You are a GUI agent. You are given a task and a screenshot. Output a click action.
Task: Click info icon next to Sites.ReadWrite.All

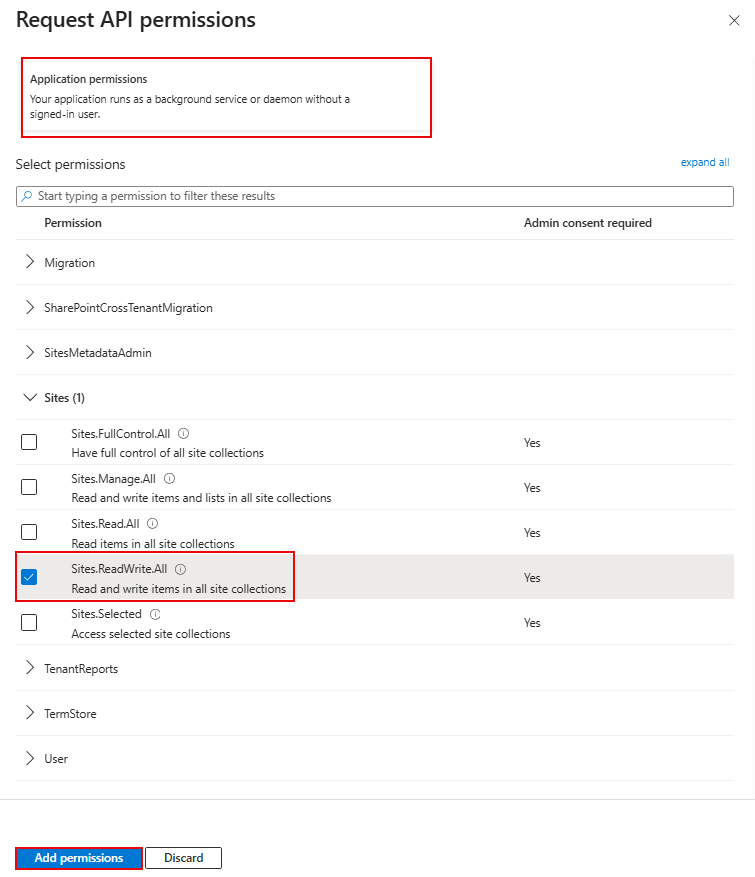point(181,569)
